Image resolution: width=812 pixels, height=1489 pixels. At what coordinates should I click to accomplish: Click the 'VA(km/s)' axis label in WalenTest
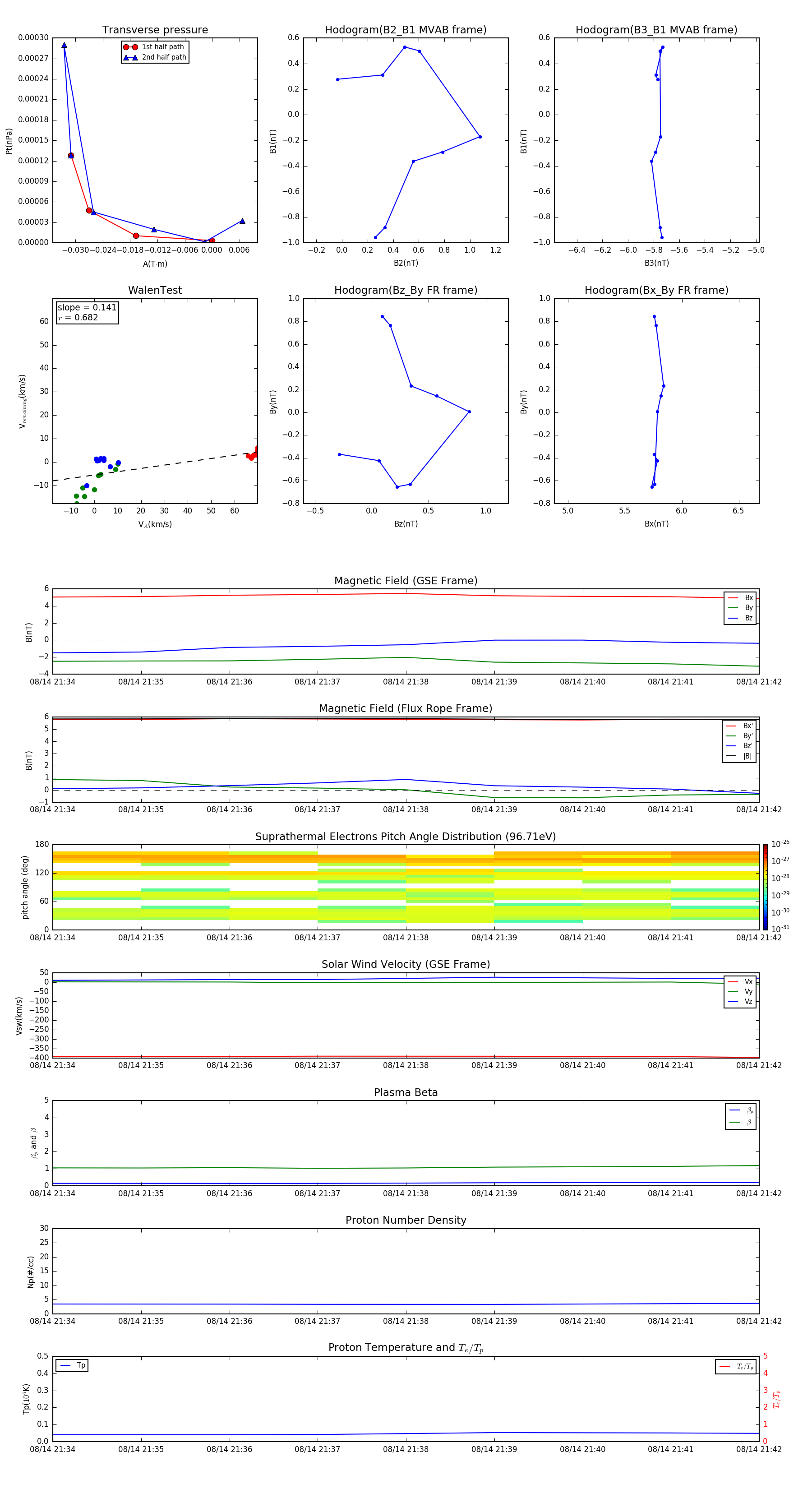point(155,524)
